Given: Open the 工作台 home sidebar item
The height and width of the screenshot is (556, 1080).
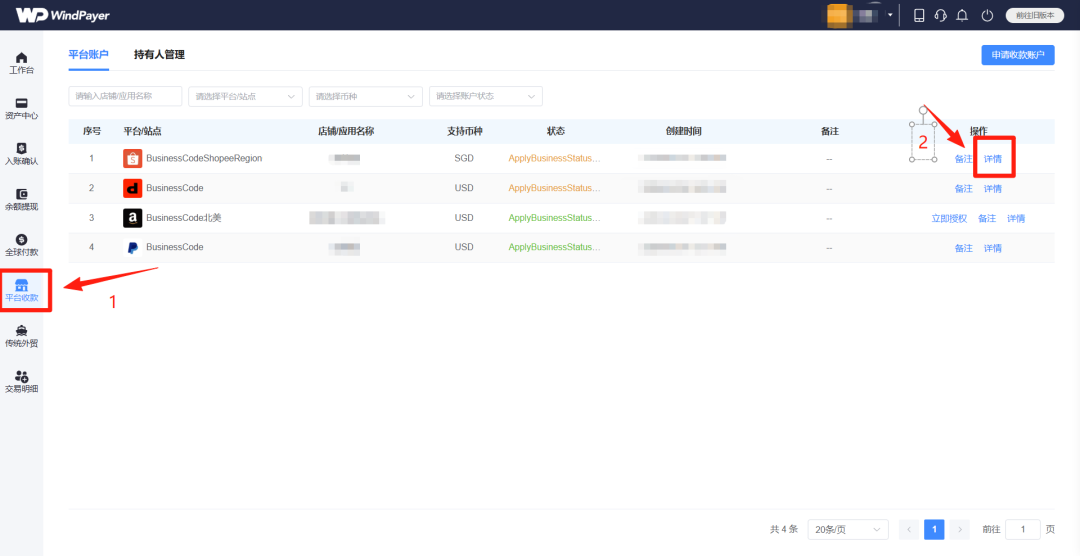Looking at the screenshot, I should coord(21,63).
